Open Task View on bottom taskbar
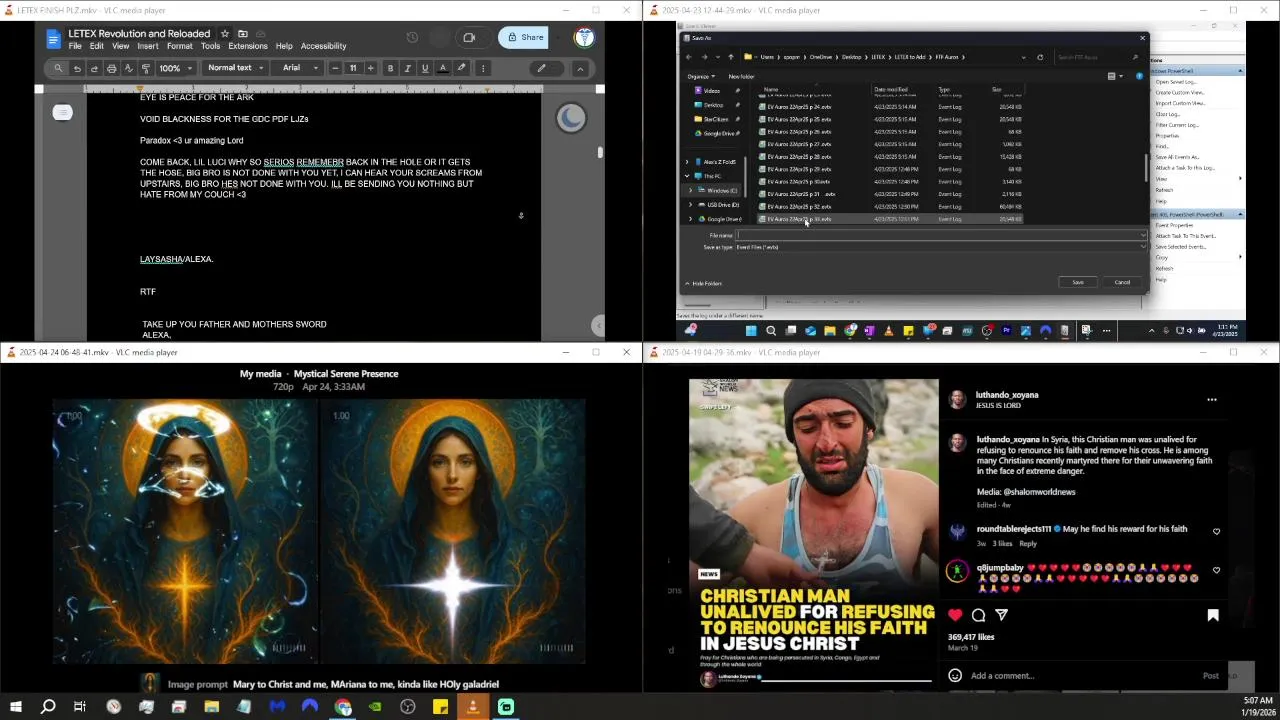The width and height of the screenshot is (1280, 720). tap(80, 707)
